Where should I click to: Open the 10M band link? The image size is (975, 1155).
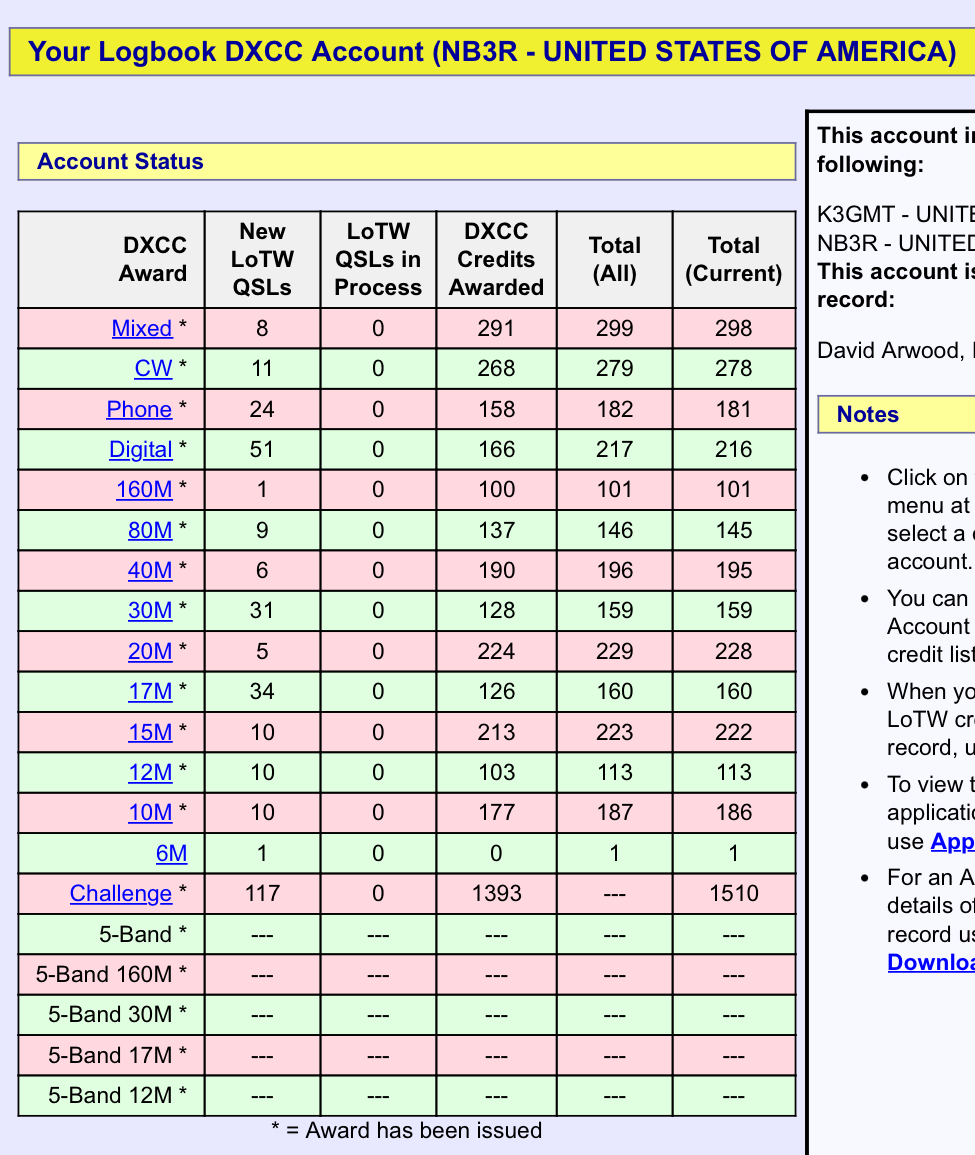click(x=150, y=813)
